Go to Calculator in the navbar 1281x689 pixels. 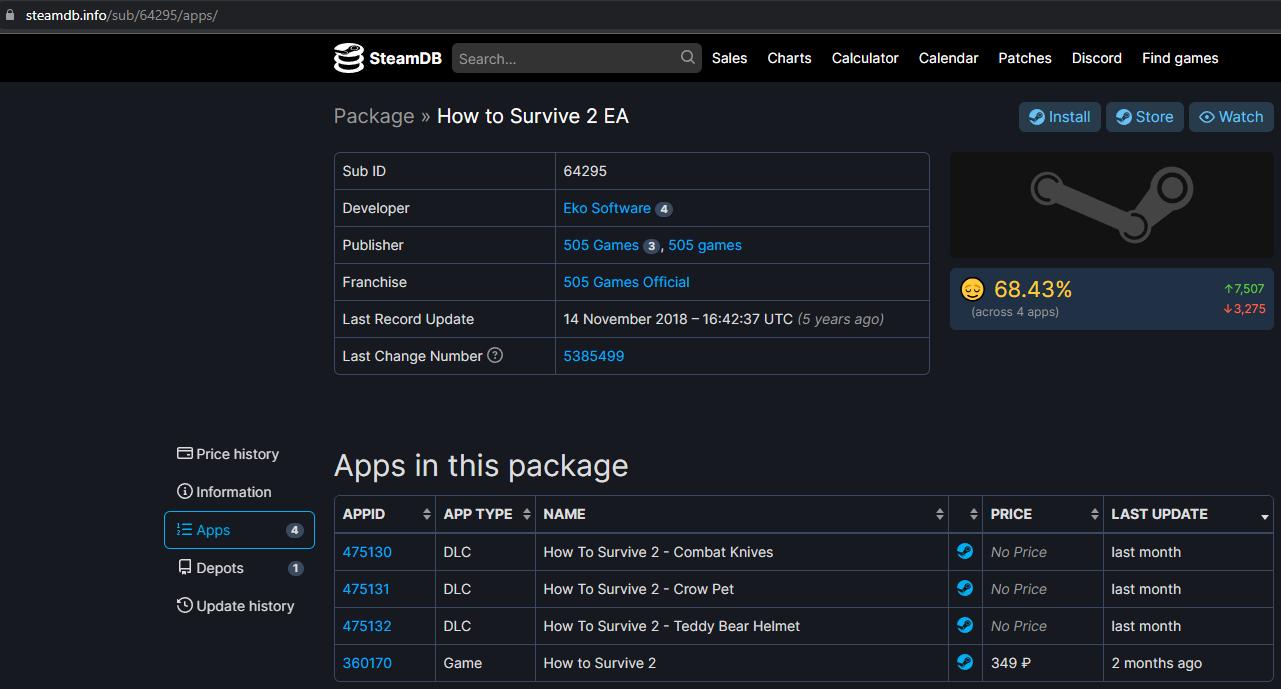click(x=865, y=58)
